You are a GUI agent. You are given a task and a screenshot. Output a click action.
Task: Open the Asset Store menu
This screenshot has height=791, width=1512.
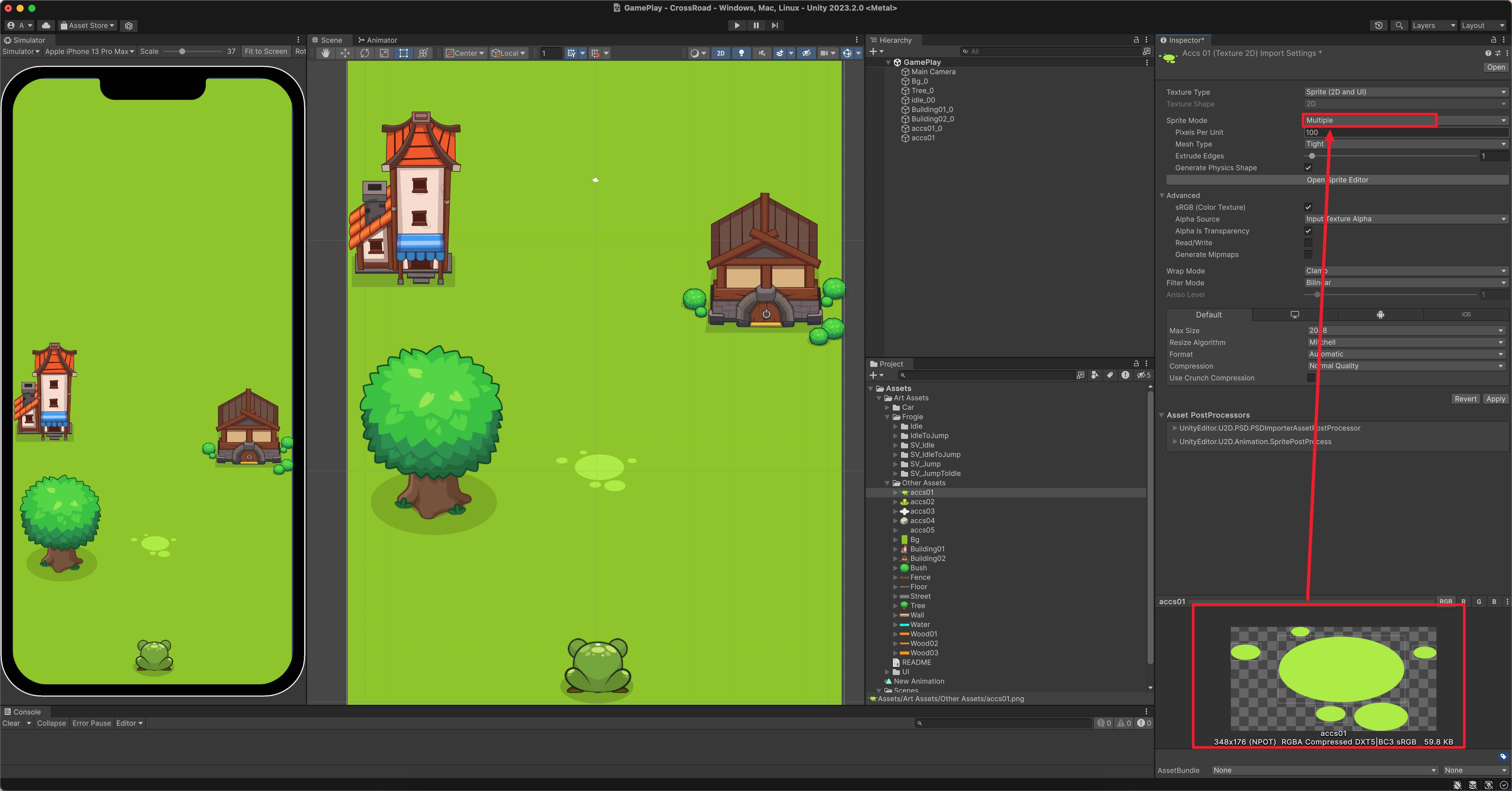87,25
